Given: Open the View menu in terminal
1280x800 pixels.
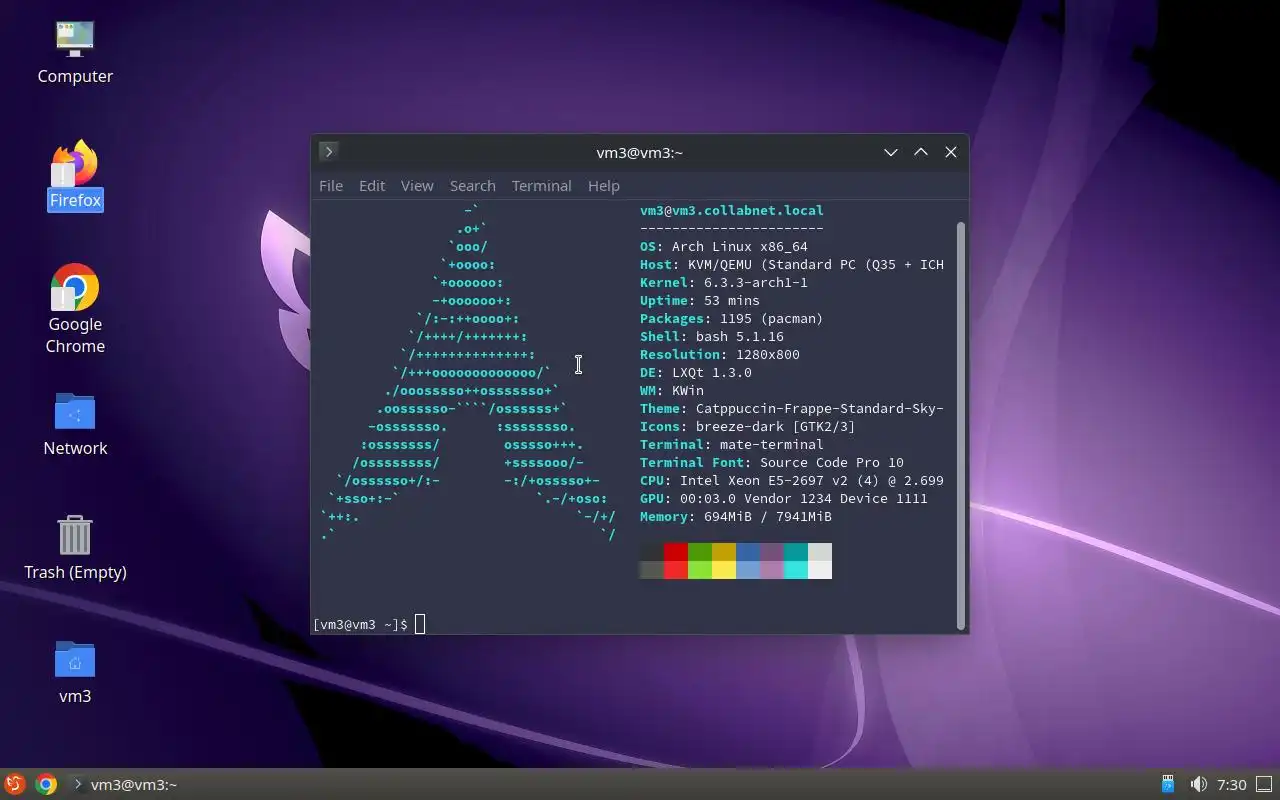Looking at the screenshot, I should (417, 186).
